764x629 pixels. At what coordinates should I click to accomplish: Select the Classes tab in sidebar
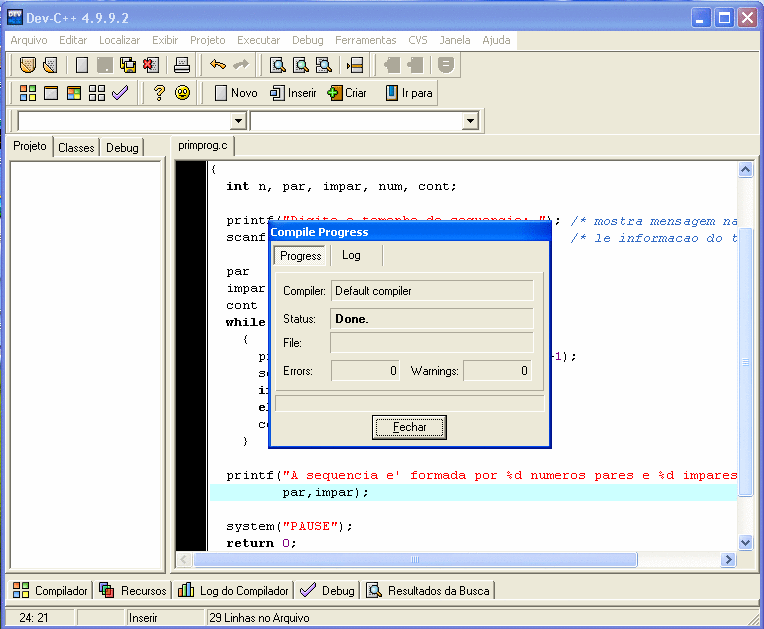(x=76, y=147)
